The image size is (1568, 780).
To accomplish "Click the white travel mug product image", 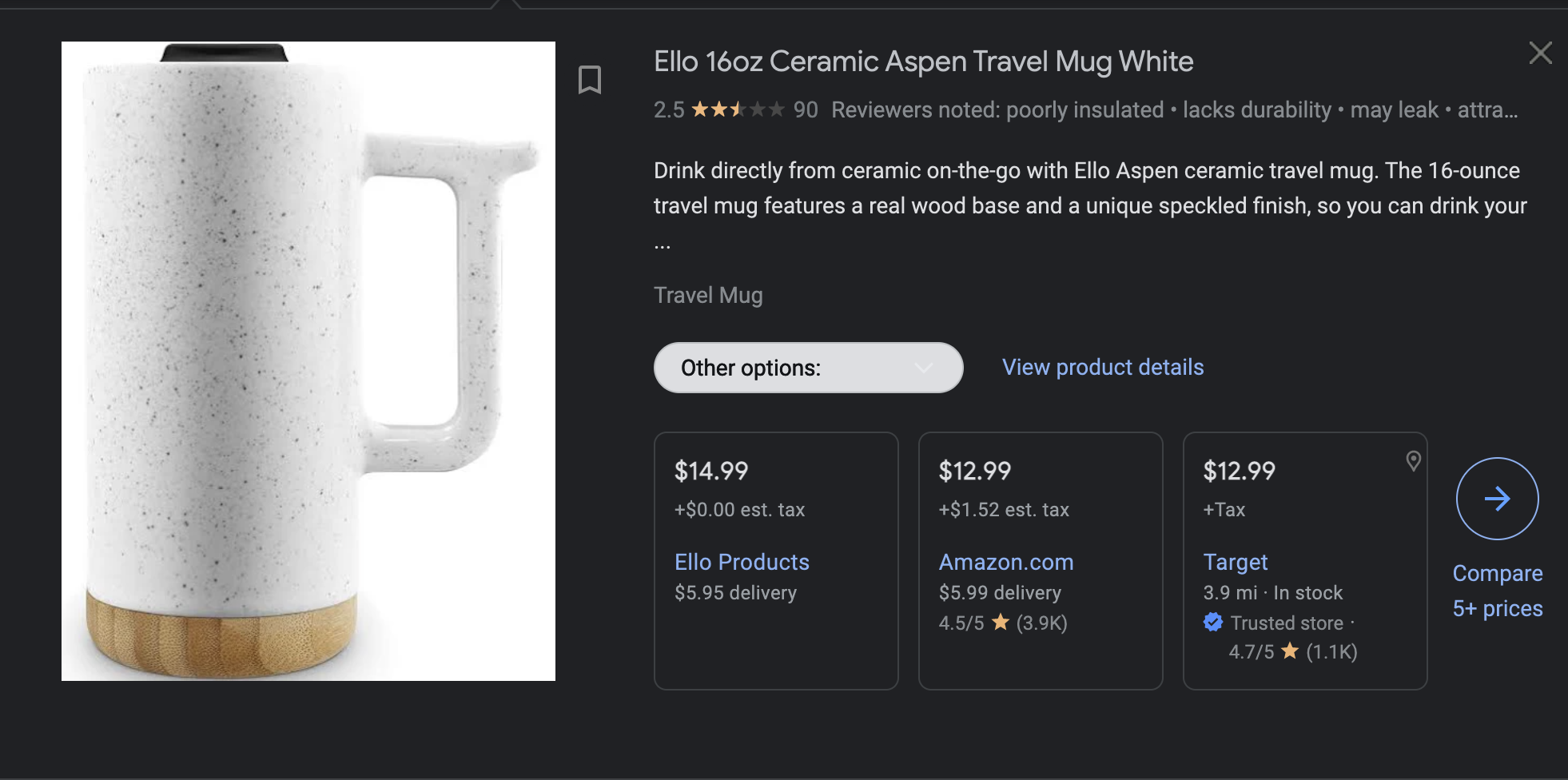I will point(308,361).
